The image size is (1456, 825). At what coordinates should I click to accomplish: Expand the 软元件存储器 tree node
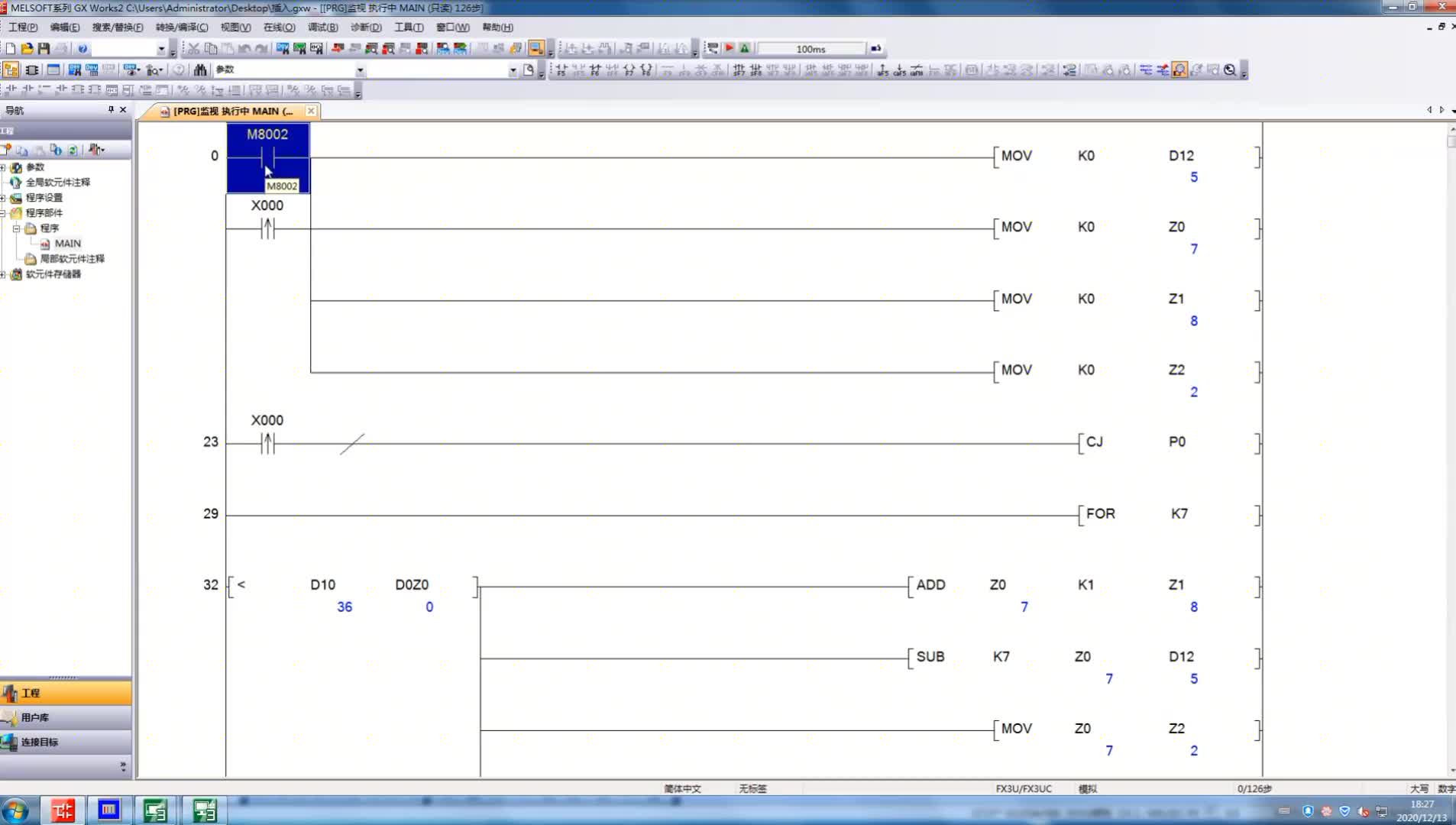[3, 274]
